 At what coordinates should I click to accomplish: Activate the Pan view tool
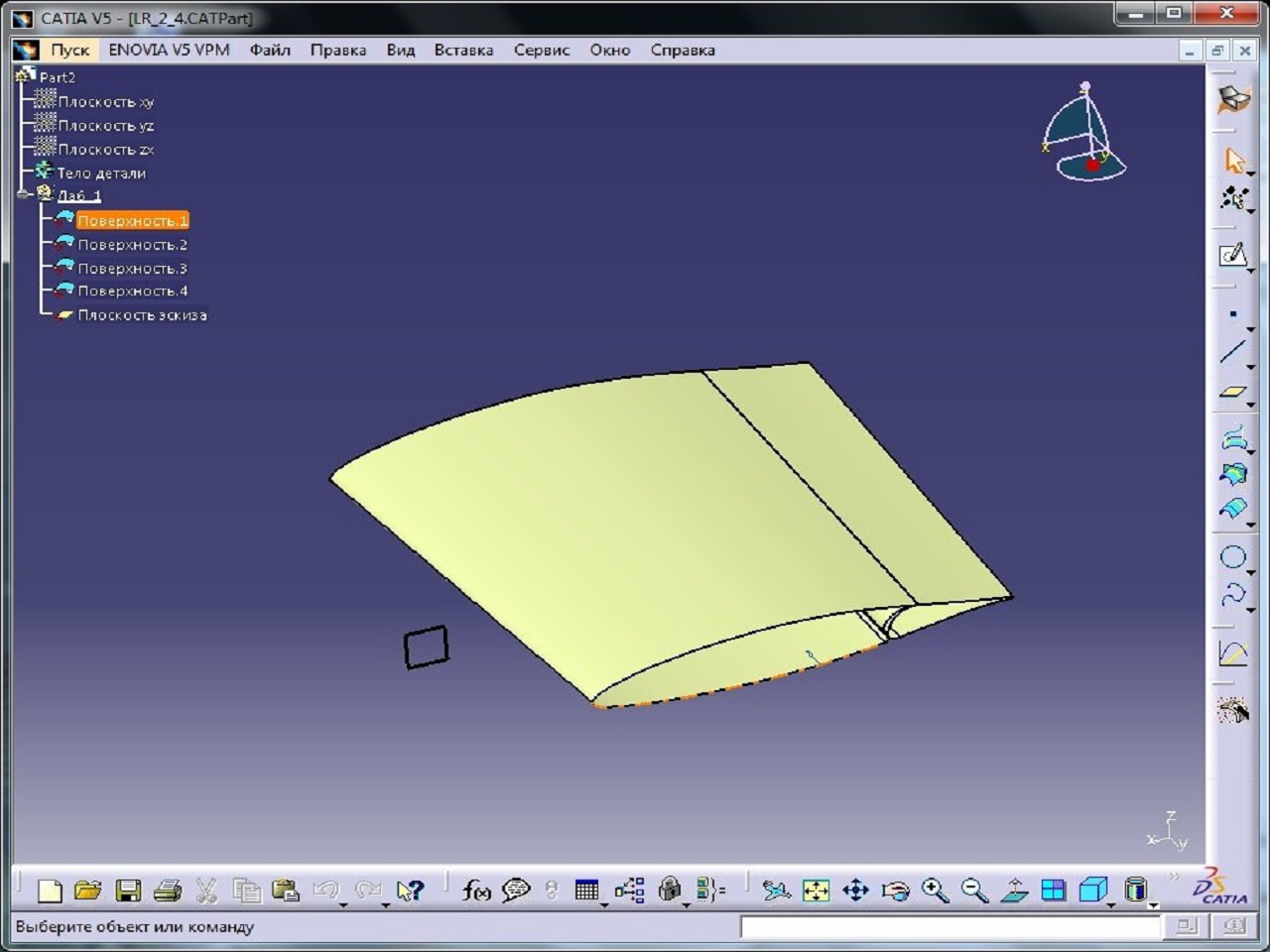point(855,891)
